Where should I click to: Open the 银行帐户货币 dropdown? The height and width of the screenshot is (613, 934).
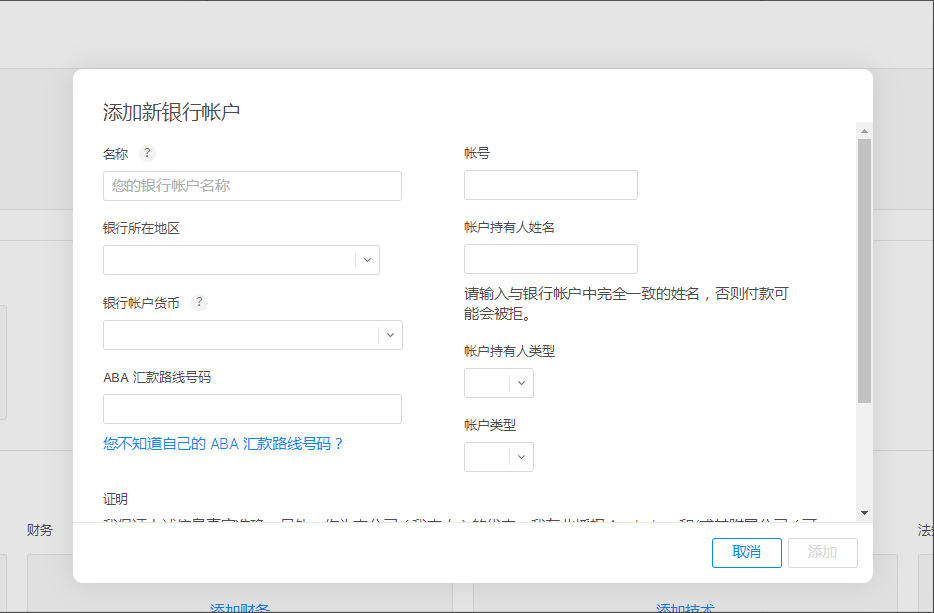(x=253, y=335)
